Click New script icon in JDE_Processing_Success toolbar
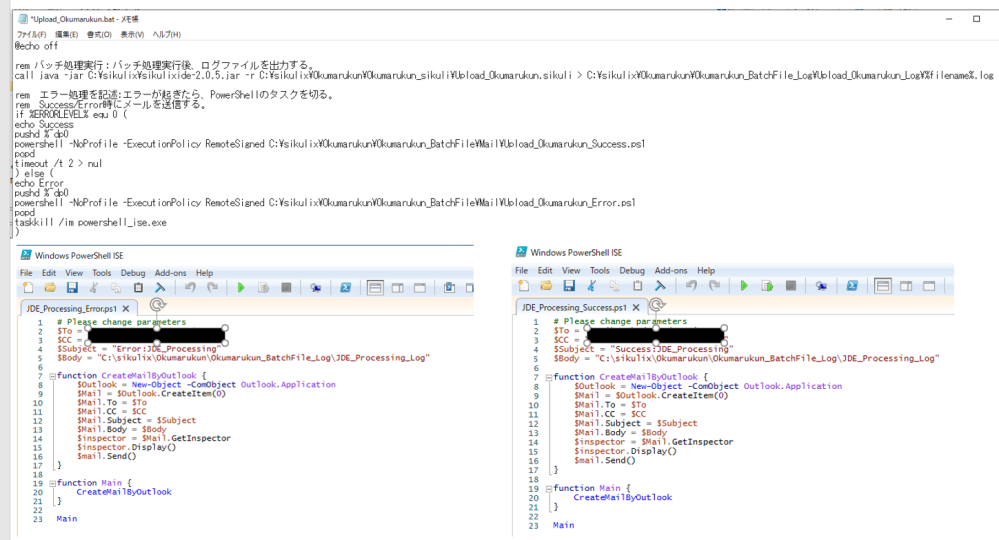Screen dimensions: 999x540 [x=523, y=286]
